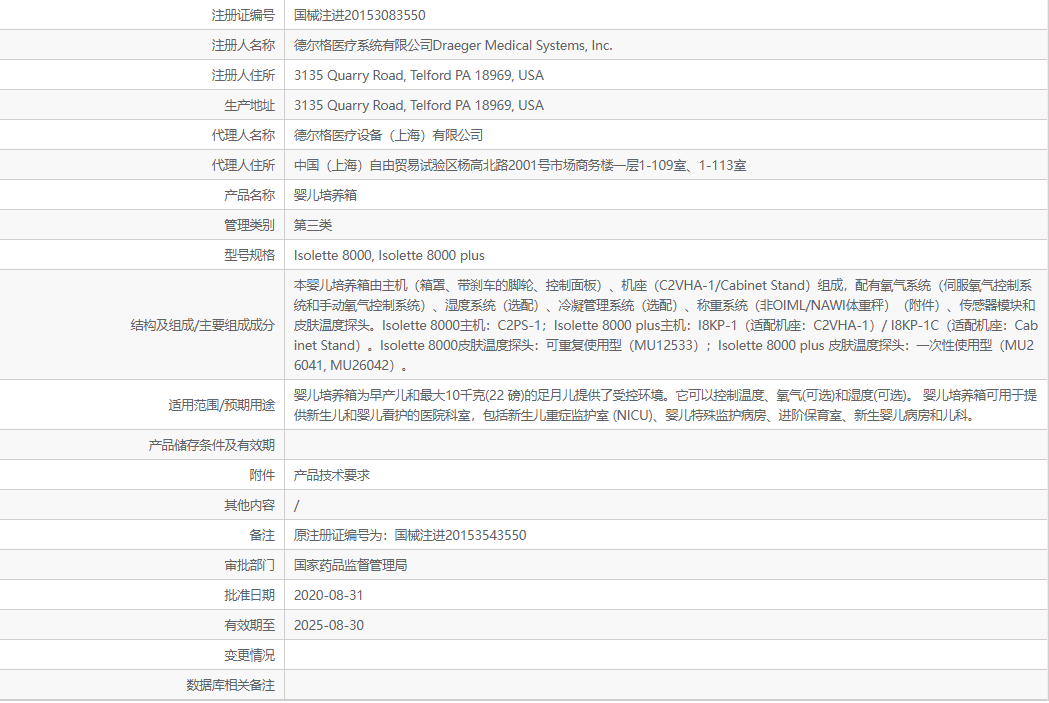Click the 产品储存条件及有效期 label
Viewport: 1049px width, 703px height.
[x=211, y=445]
